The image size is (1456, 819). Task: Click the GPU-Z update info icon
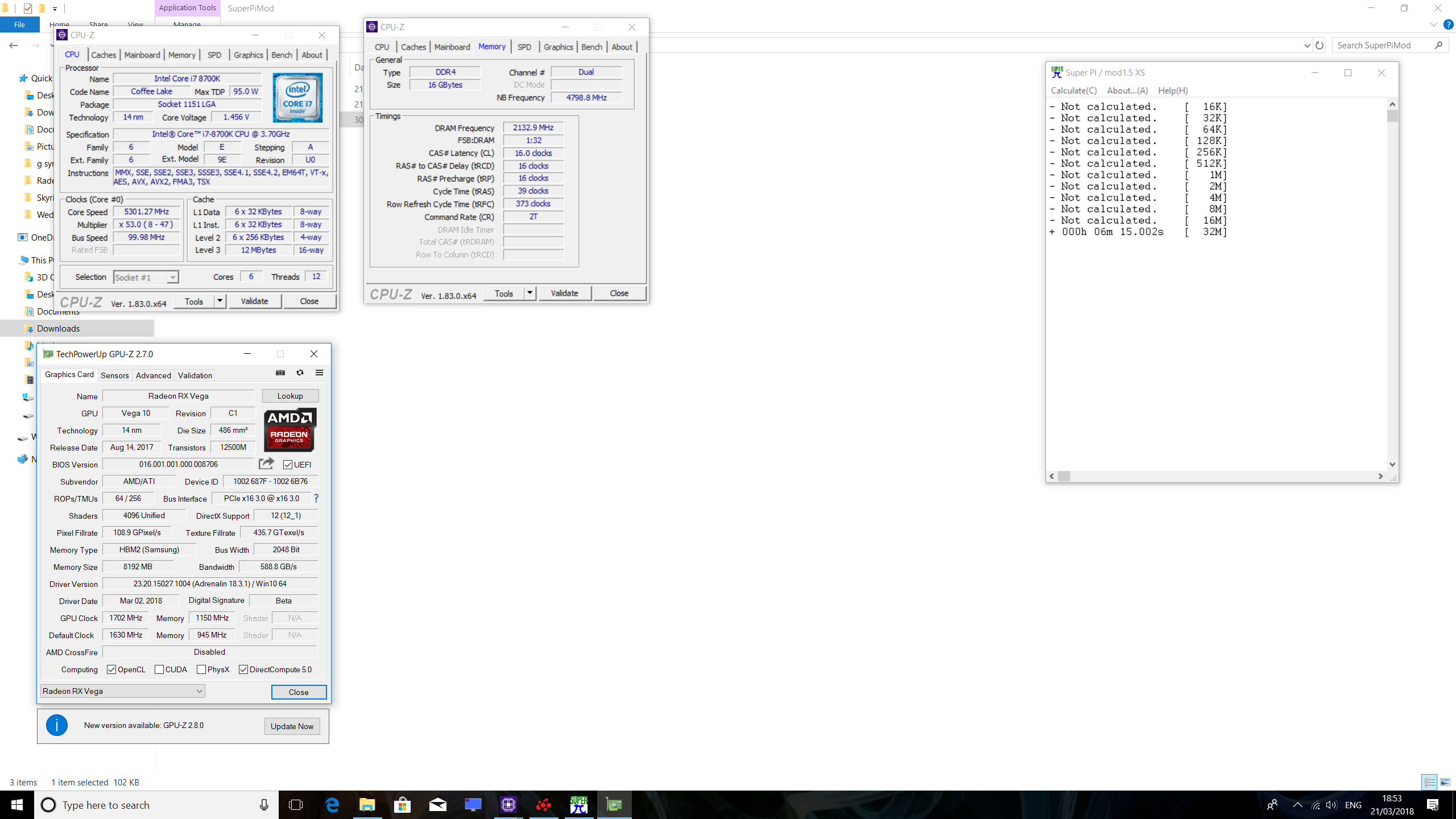(x=57, y=725)
